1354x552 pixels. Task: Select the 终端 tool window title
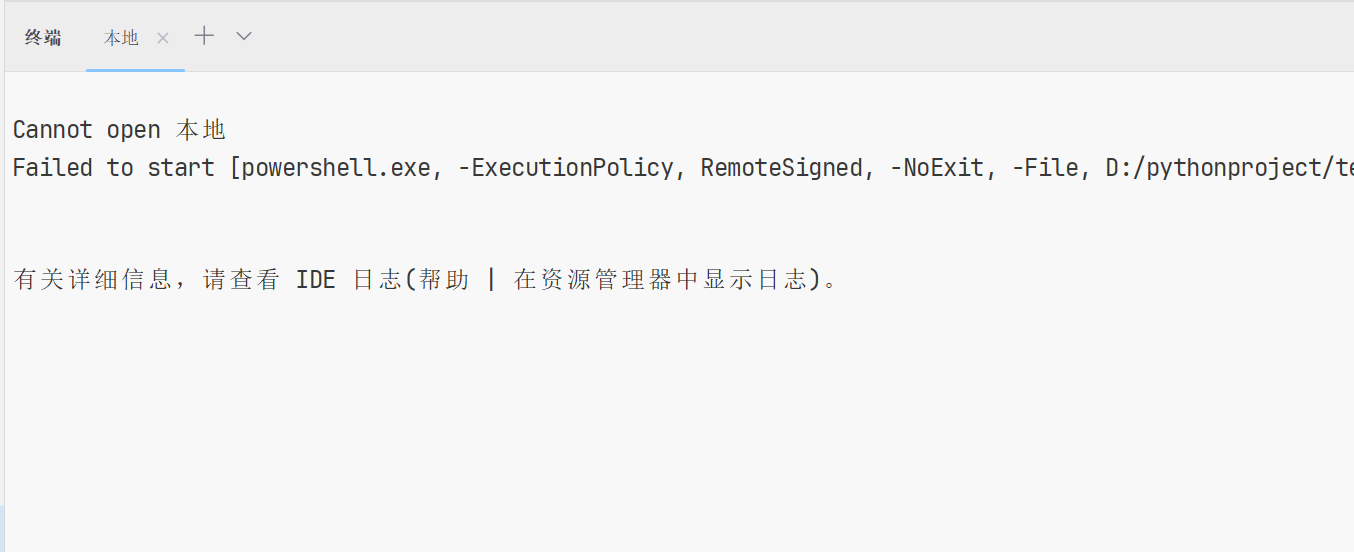[x=43, y=37]
